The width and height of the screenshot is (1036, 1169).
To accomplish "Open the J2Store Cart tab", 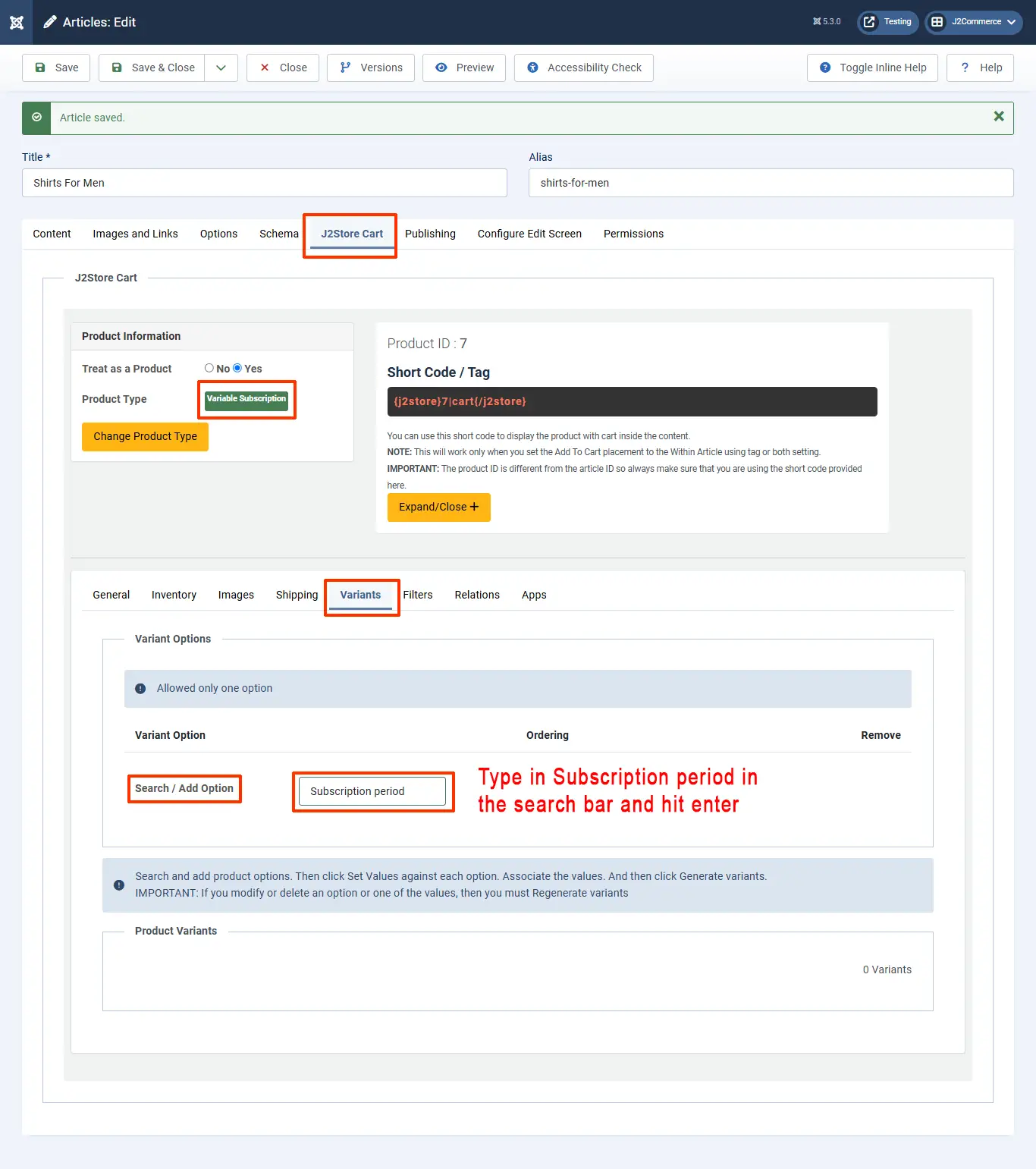I will click(x=352, y=234).
